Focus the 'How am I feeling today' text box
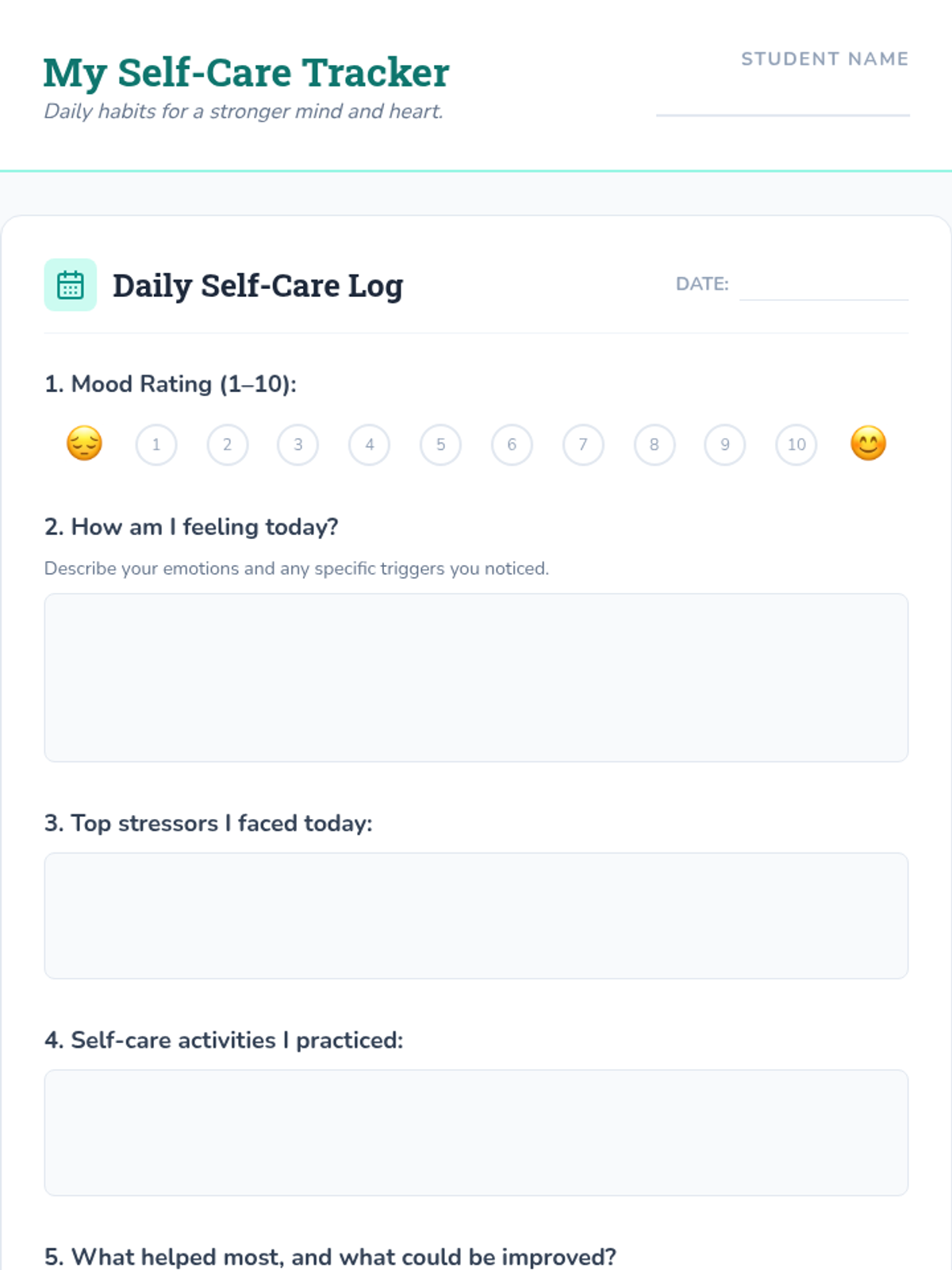The width and height of the screenshot is (952, 1270). pyautogui.click(x=476, y=677)
